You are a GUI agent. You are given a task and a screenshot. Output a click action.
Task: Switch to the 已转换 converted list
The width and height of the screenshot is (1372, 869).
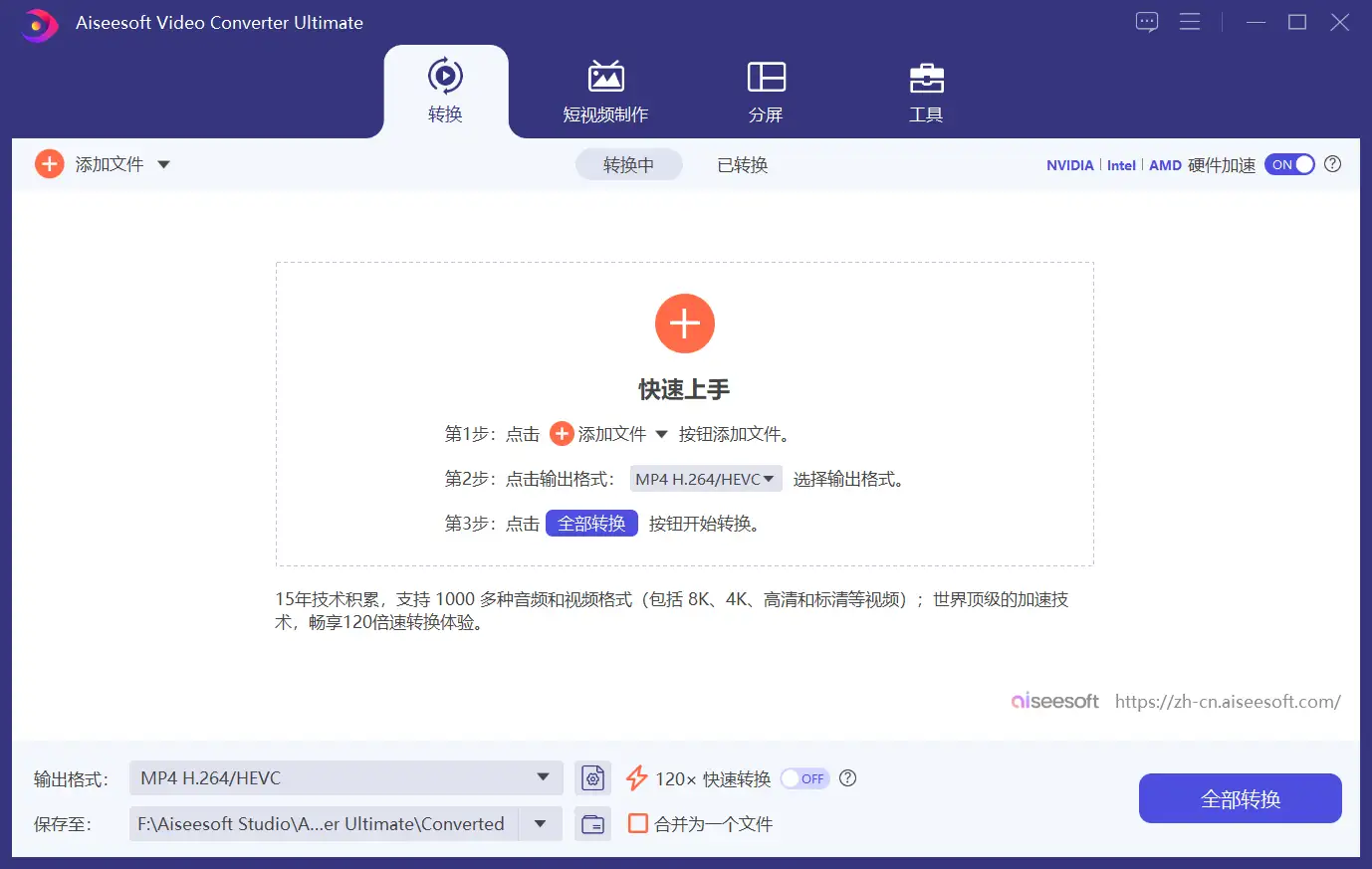[742, 164]
